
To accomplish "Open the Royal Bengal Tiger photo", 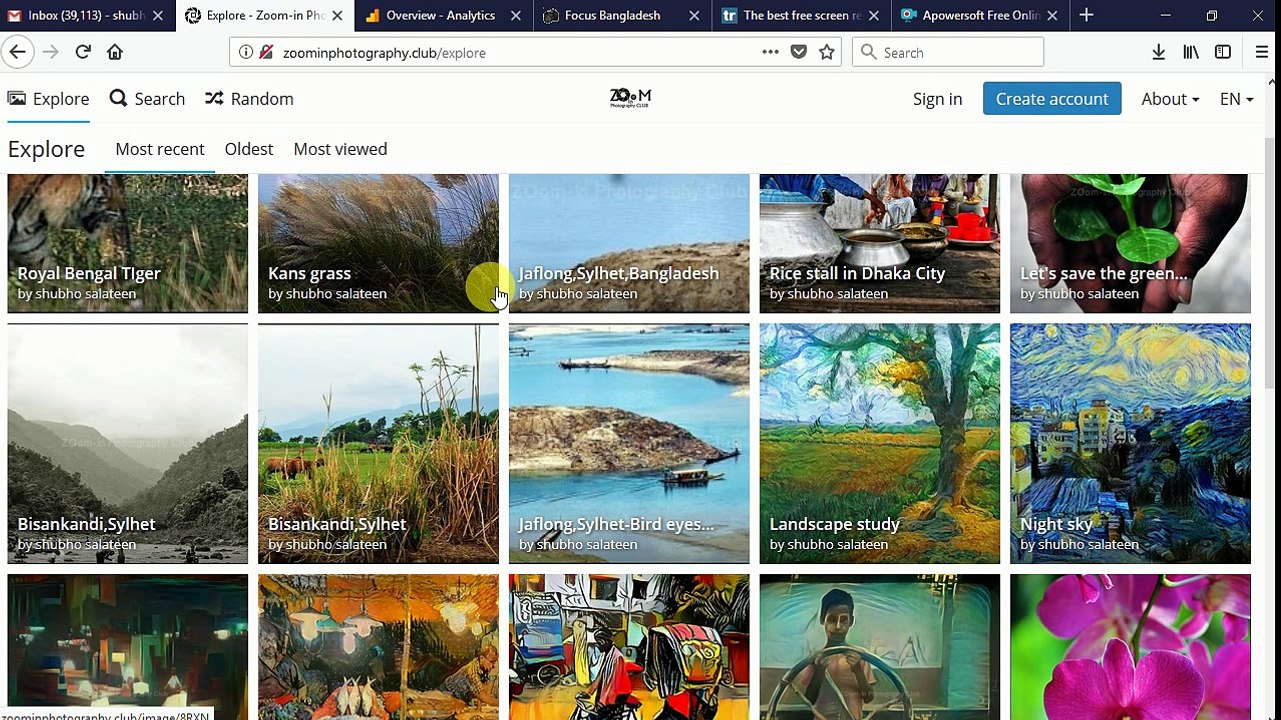I will (x=128, y=243).
